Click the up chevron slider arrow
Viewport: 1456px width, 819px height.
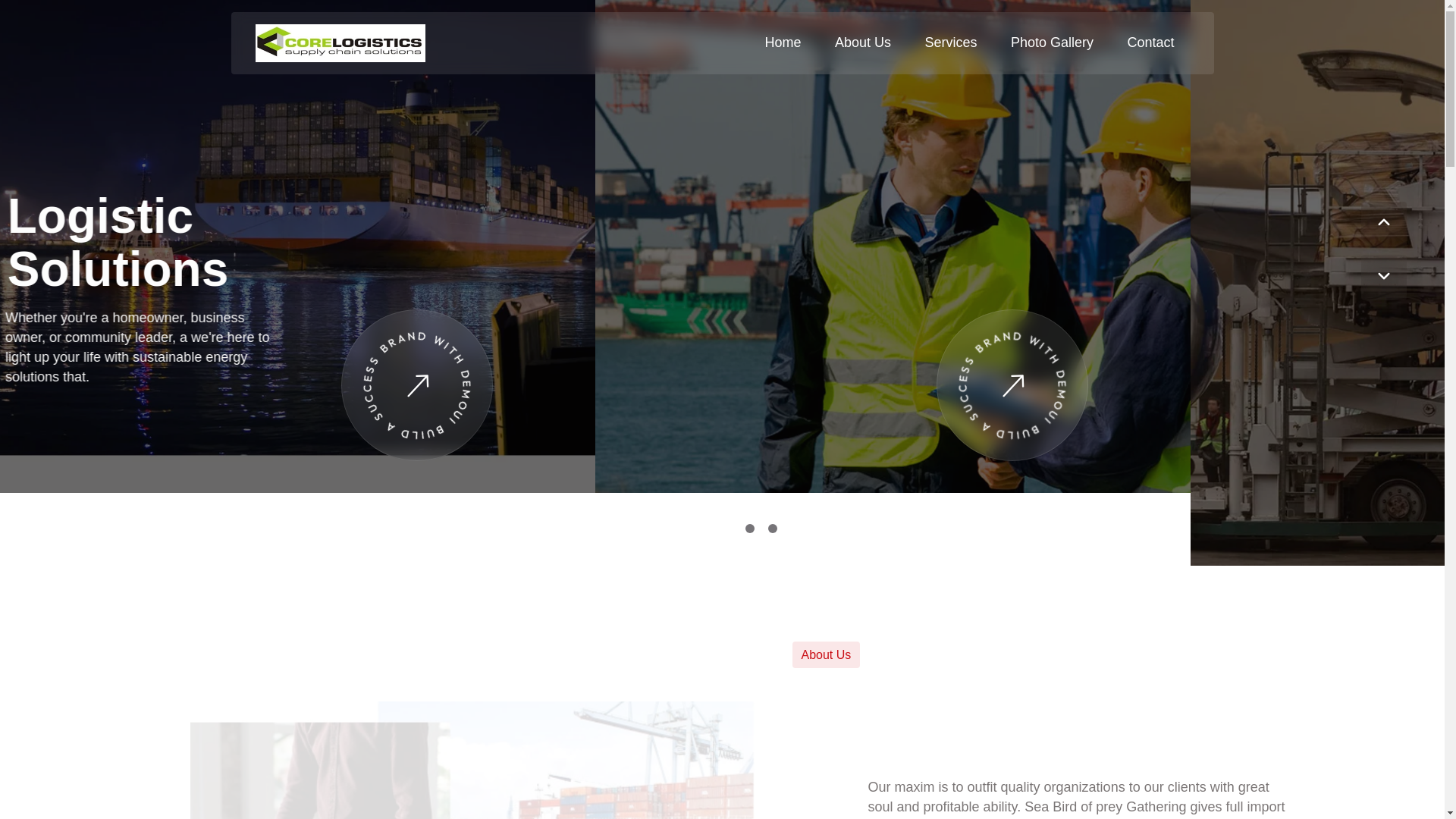(x=1383, y=222)
